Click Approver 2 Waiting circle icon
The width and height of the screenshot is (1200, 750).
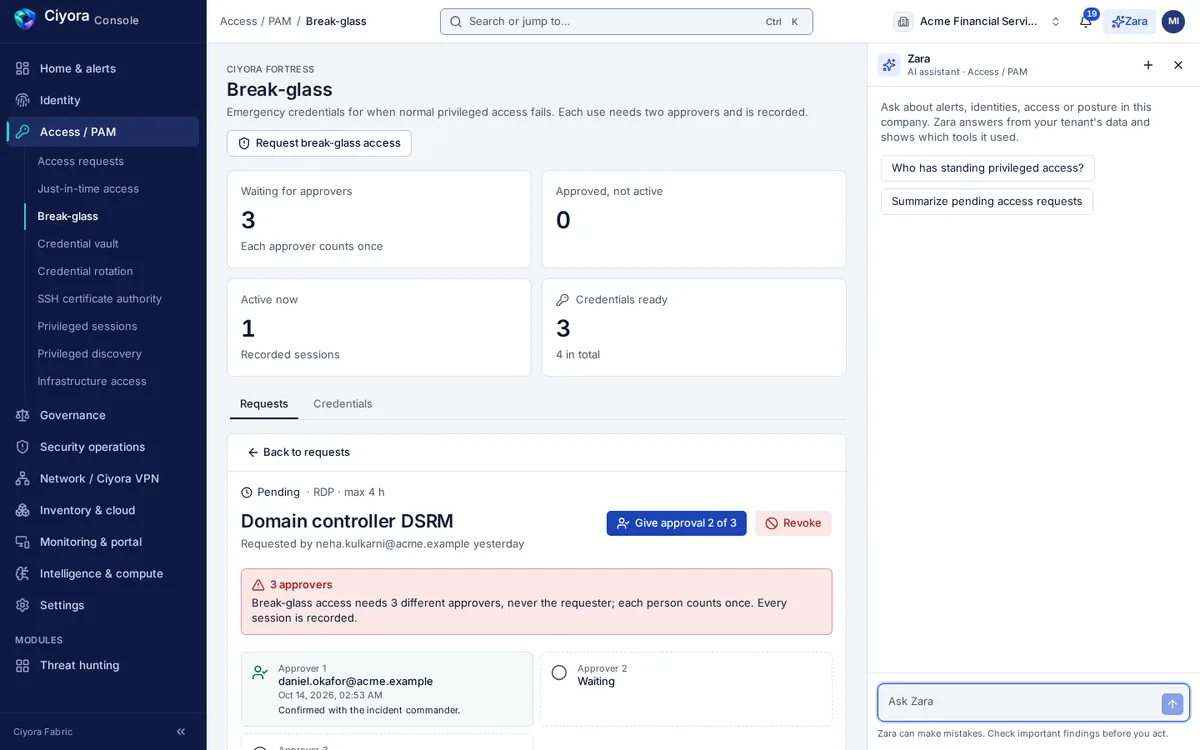pos(559,673)
